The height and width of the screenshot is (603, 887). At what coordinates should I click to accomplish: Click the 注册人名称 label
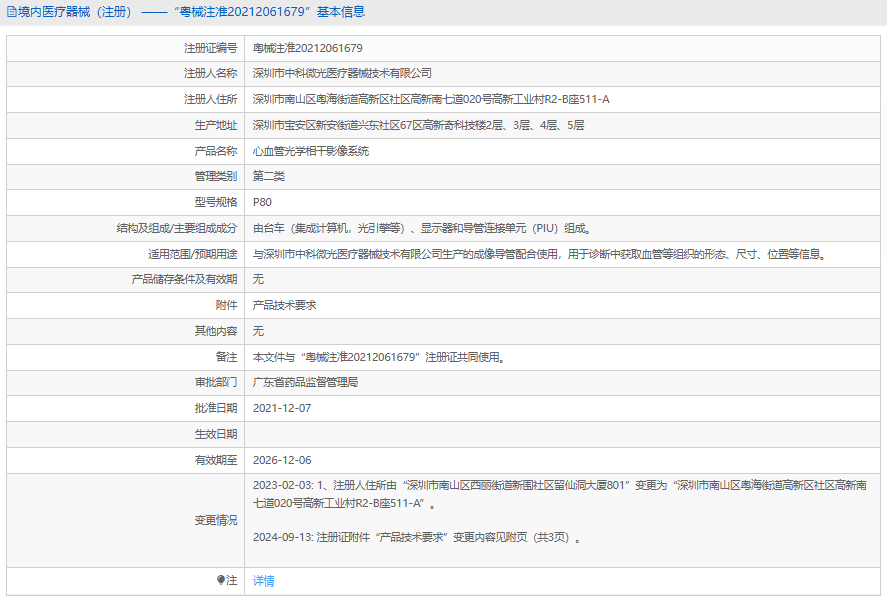tap(210, 74)
